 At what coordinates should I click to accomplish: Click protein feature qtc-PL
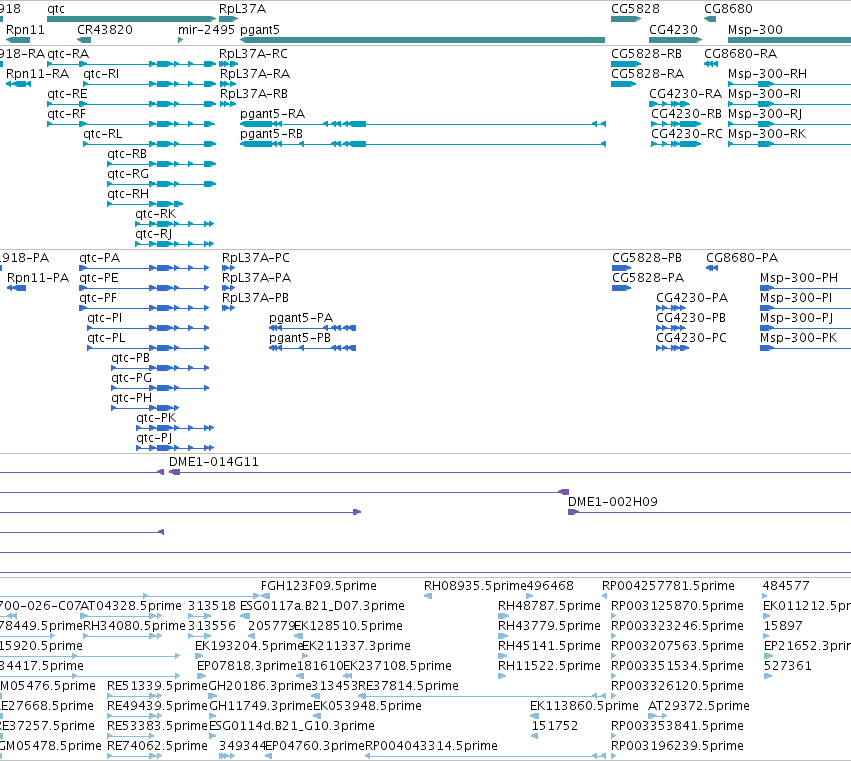pos(148,348)
